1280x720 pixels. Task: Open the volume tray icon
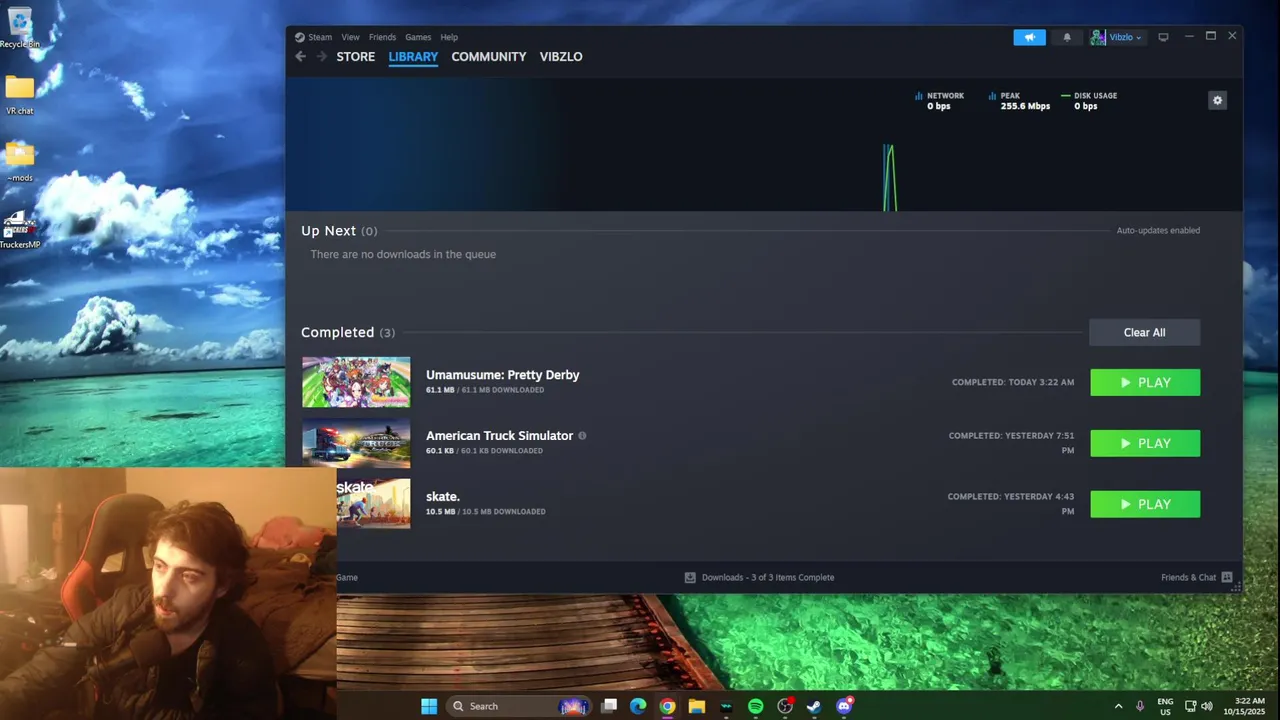point(1206,706)
